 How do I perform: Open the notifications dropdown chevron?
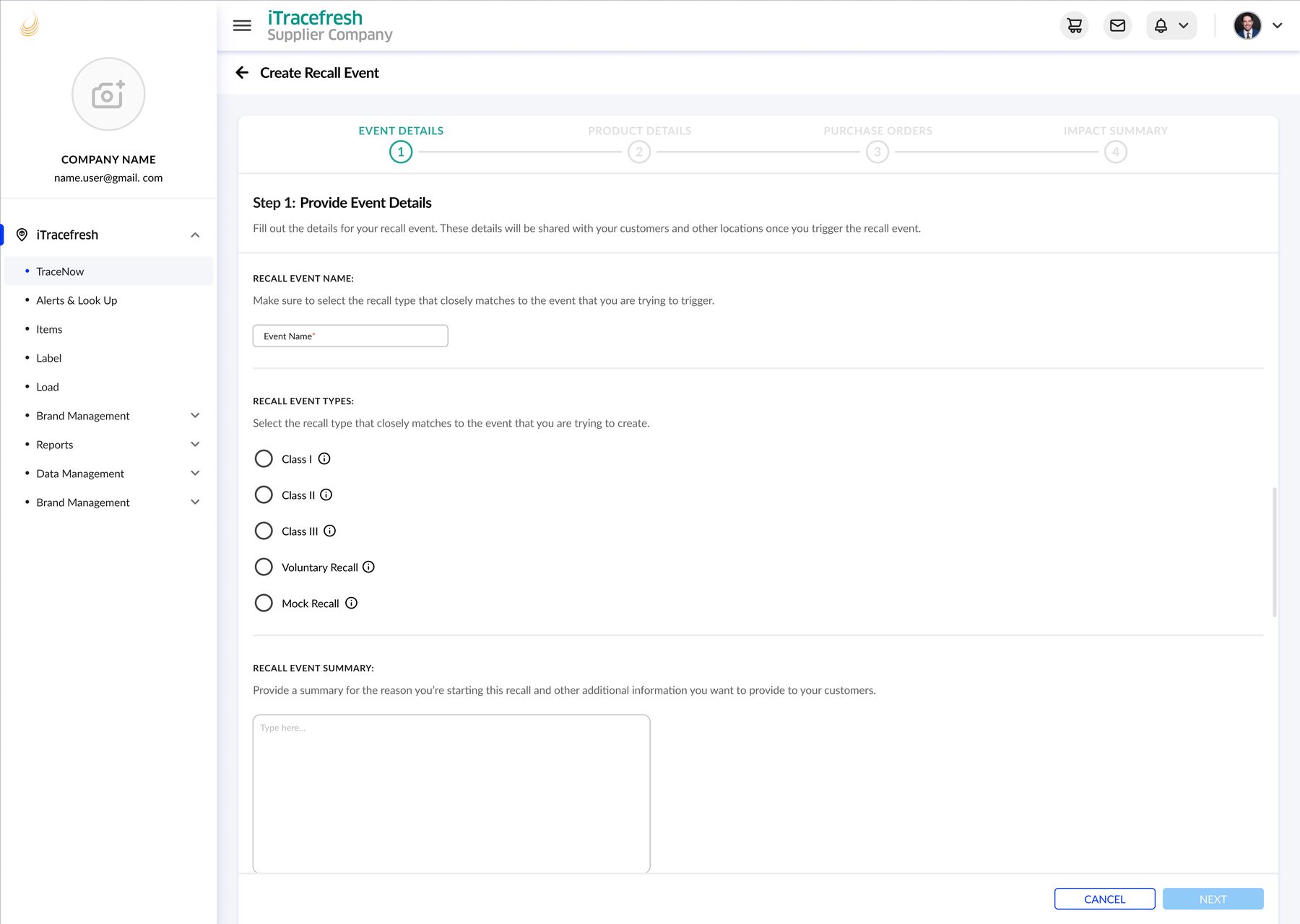[1184, 26]
